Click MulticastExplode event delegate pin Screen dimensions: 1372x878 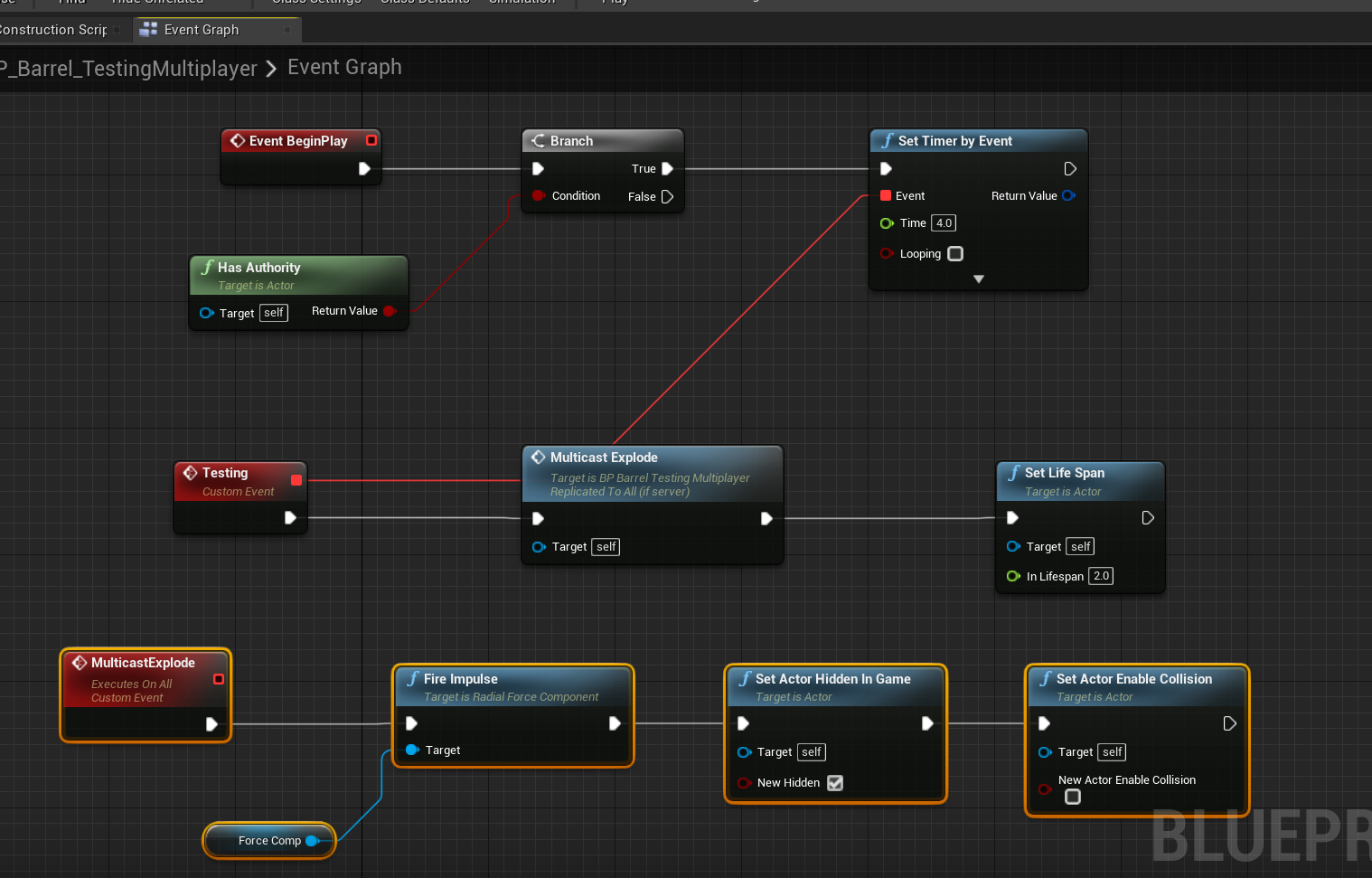point(218,679)
